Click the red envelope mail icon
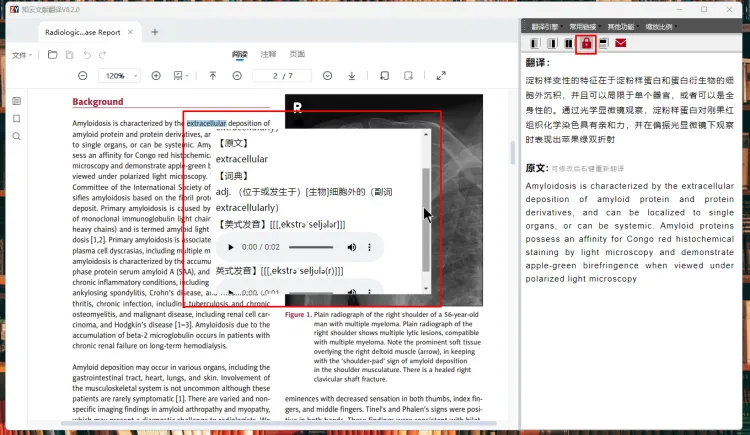The width and height of the screenshot is (750, 435). click(x=621, y=43)
